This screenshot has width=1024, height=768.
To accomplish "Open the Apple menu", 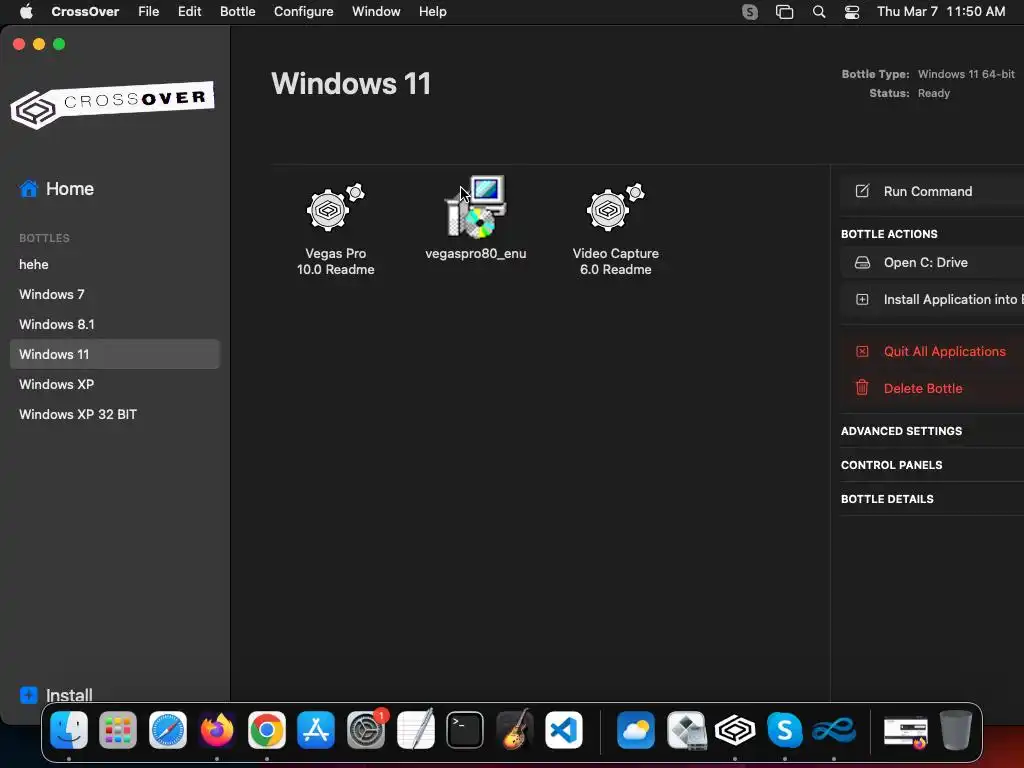I will pyautogui.click(x=26, y=12).
